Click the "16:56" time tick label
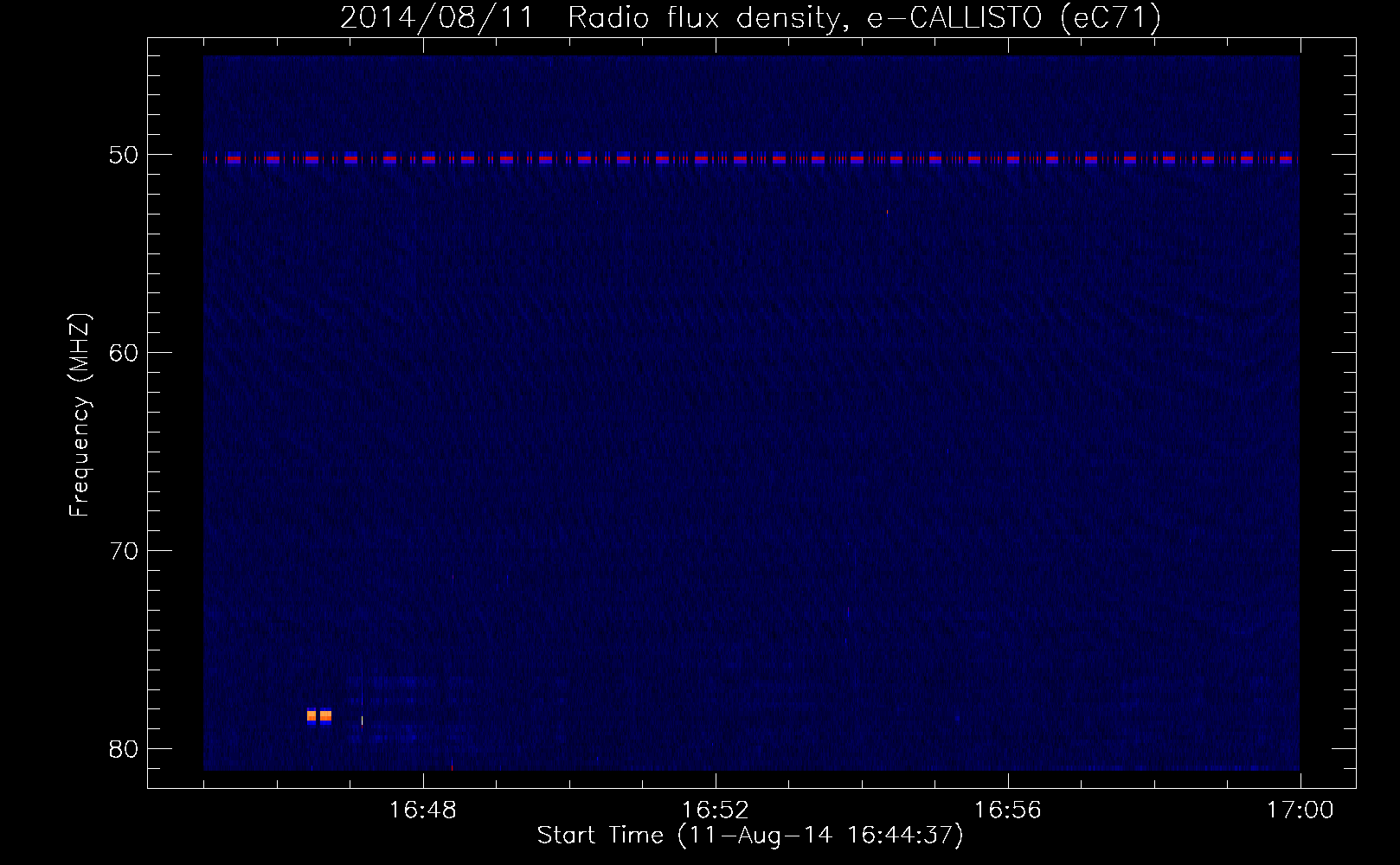The width and height of the screenshot is (1400, 865). click(x=1008, y=811)
